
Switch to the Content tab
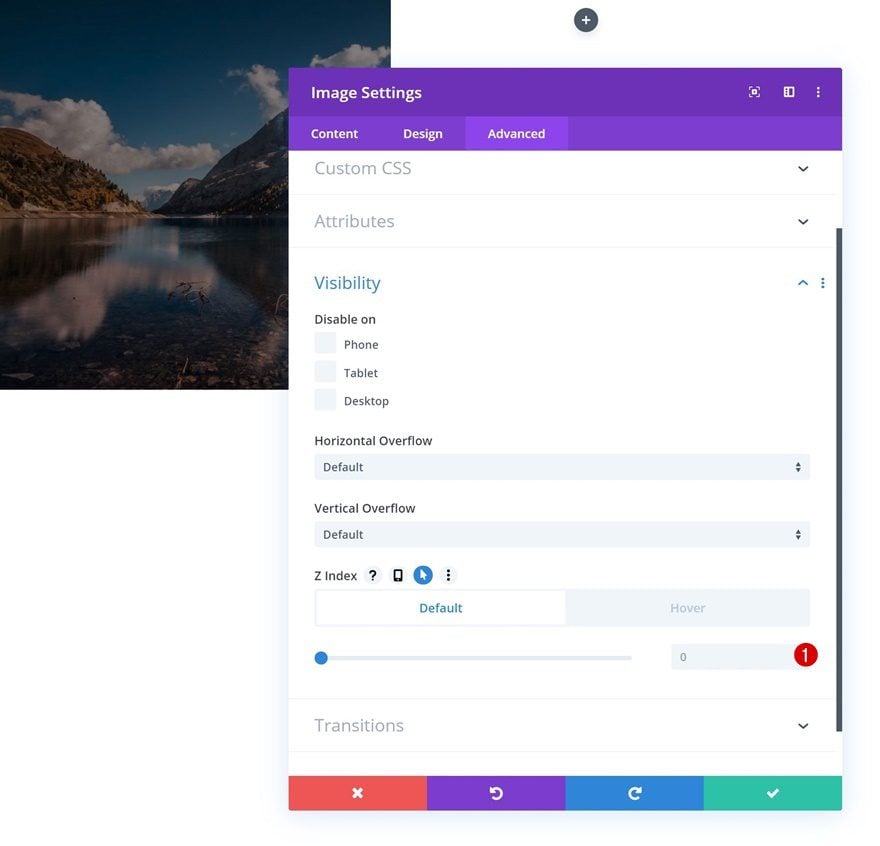point(334,134)
